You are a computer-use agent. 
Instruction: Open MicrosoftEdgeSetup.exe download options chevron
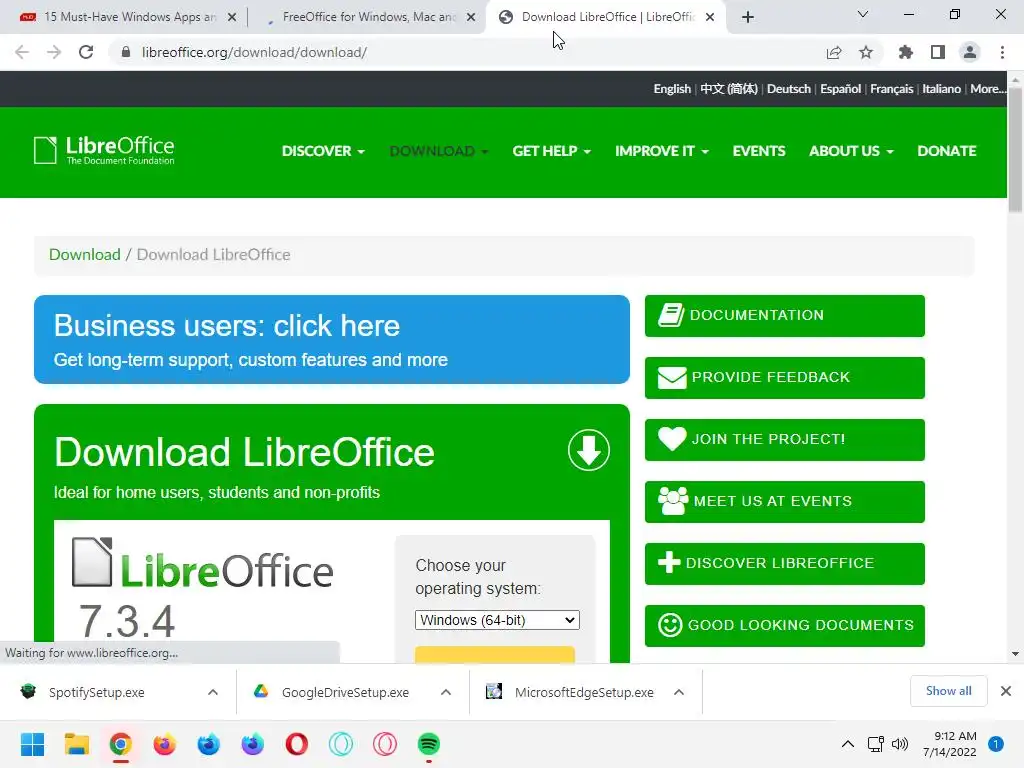[679, 692]
